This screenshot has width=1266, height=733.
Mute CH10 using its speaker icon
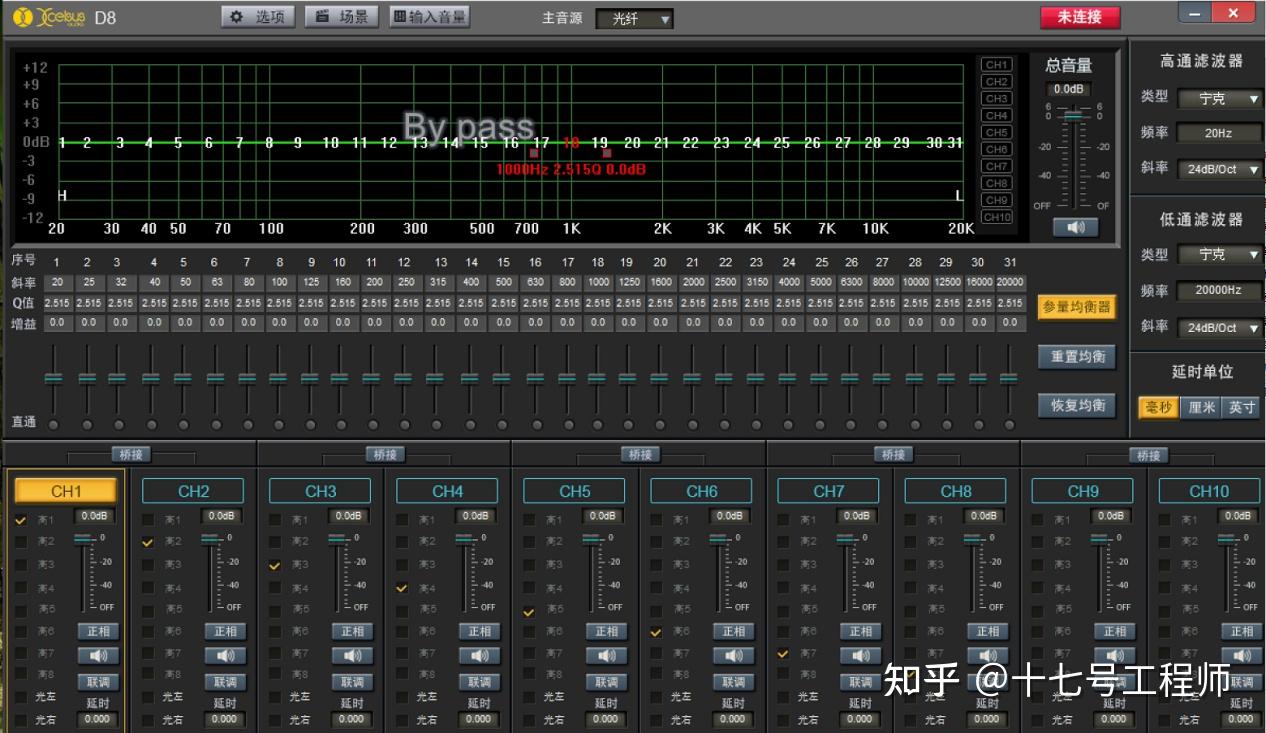coord(1241,656)
